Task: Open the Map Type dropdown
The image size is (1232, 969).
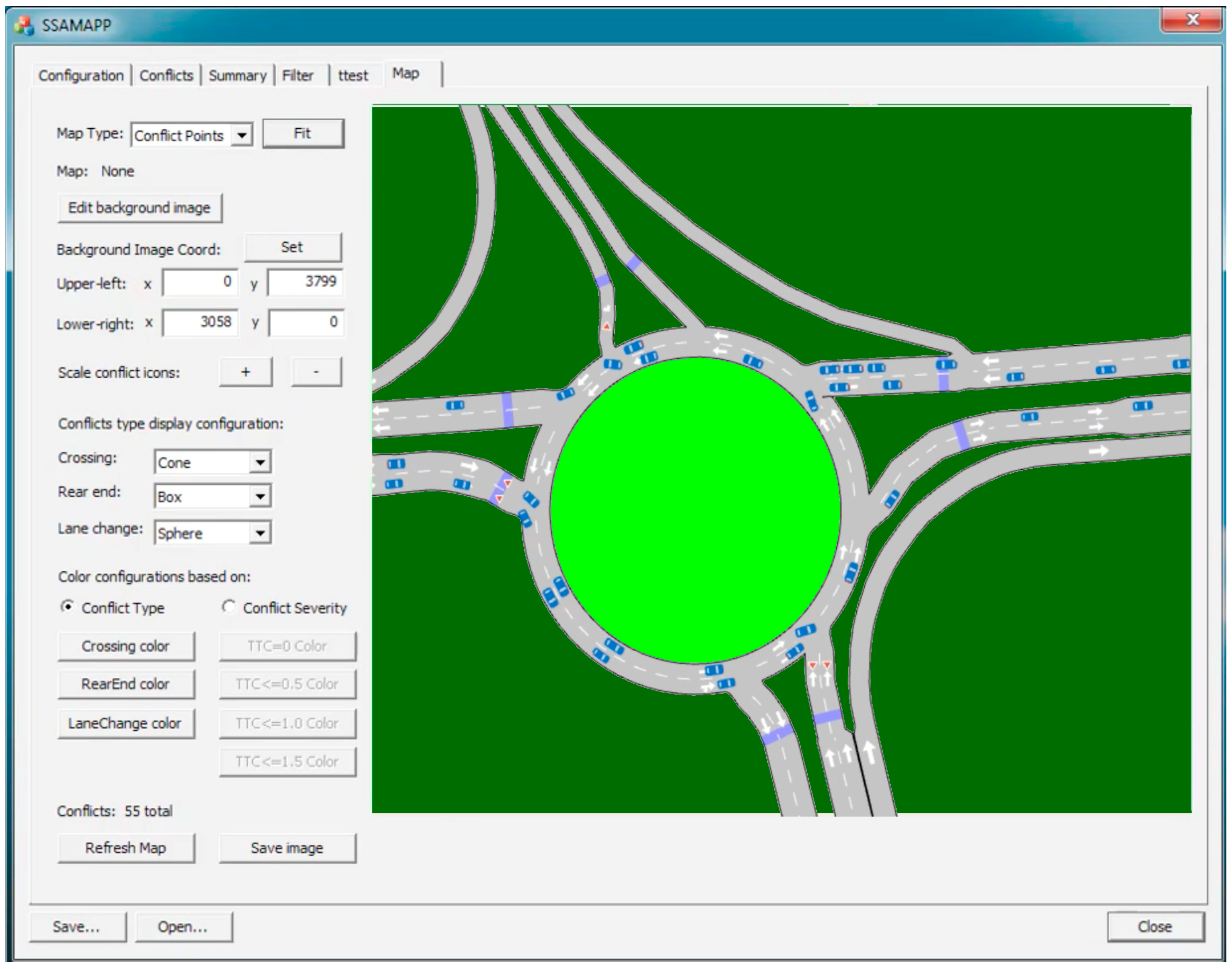Action: click(x=242, y=136)
